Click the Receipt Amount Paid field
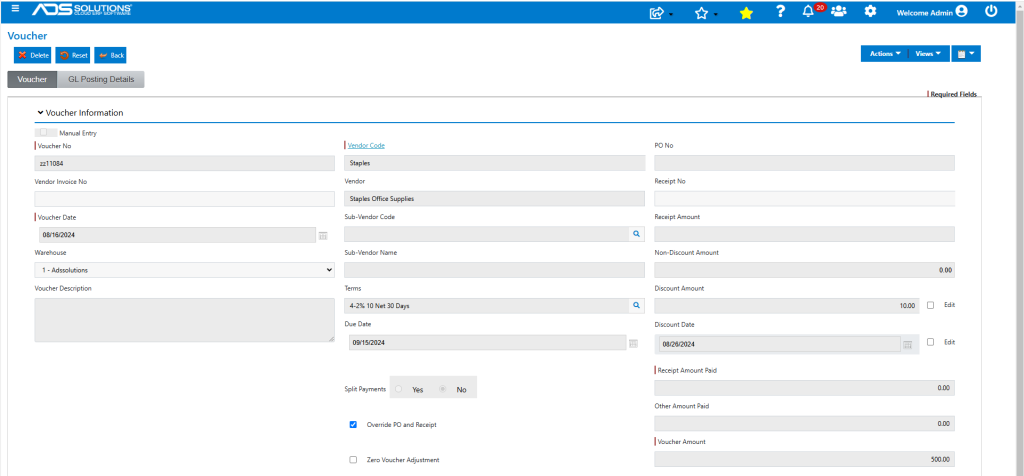1024x476 pixels. pos(805,388)
